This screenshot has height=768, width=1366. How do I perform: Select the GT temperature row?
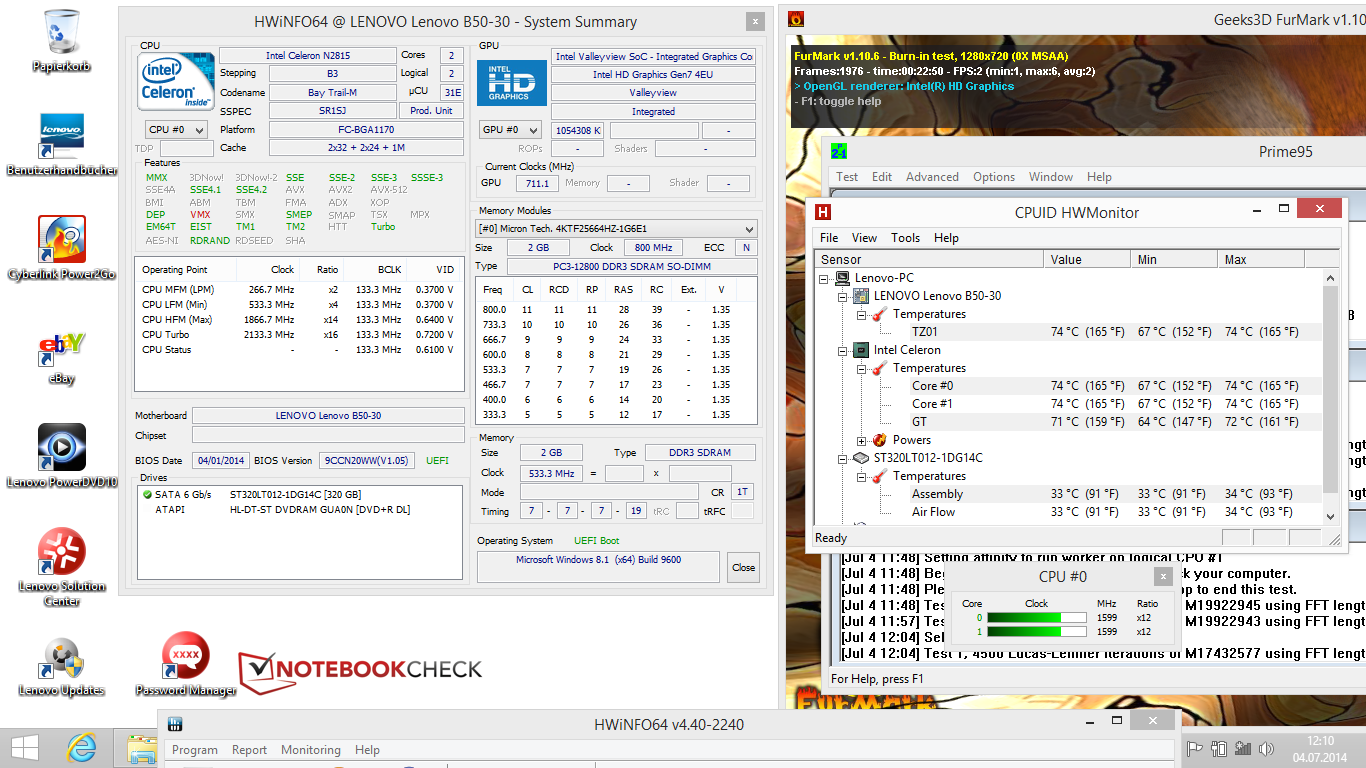point(1069,422)
